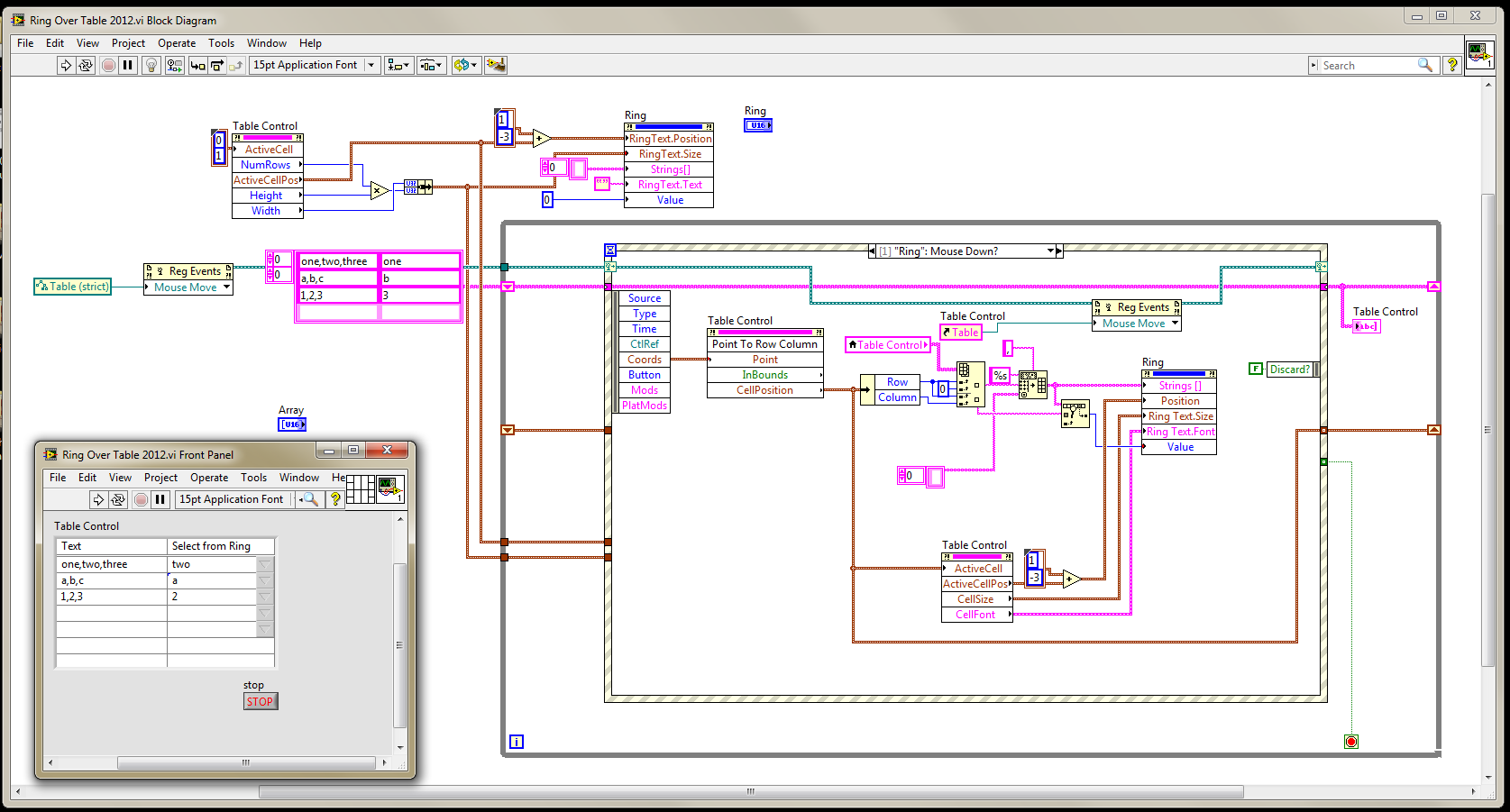Click the Context Help question mark in block diagram

coord(1451,65)
